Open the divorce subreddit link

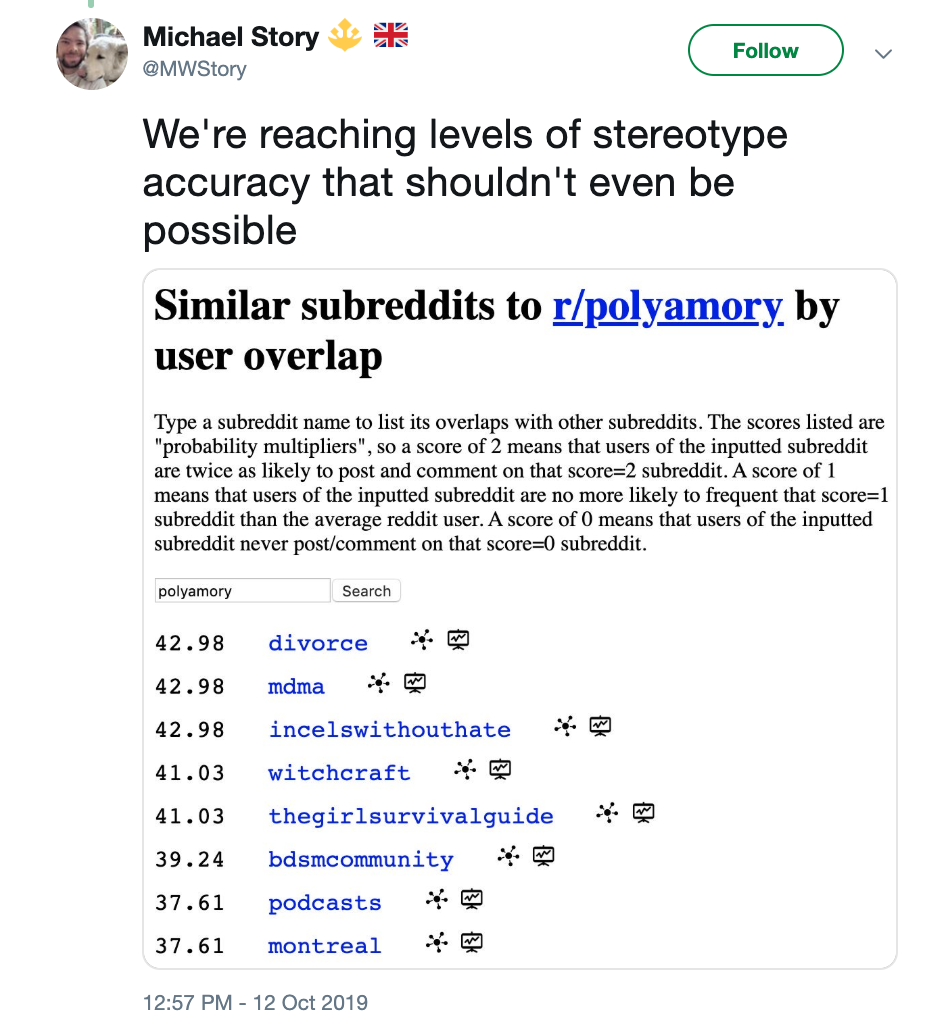tap(318, 643)
